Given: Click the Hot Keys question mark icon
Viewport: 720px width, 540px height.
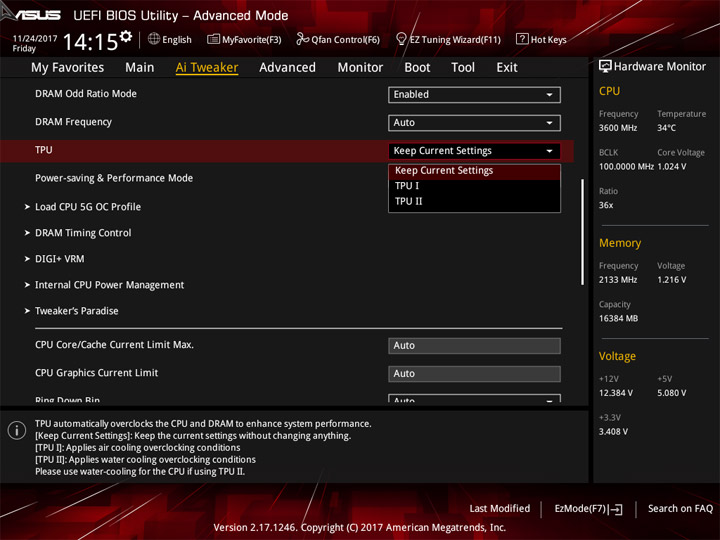Looking at the screenshot, I should (522, 39).
